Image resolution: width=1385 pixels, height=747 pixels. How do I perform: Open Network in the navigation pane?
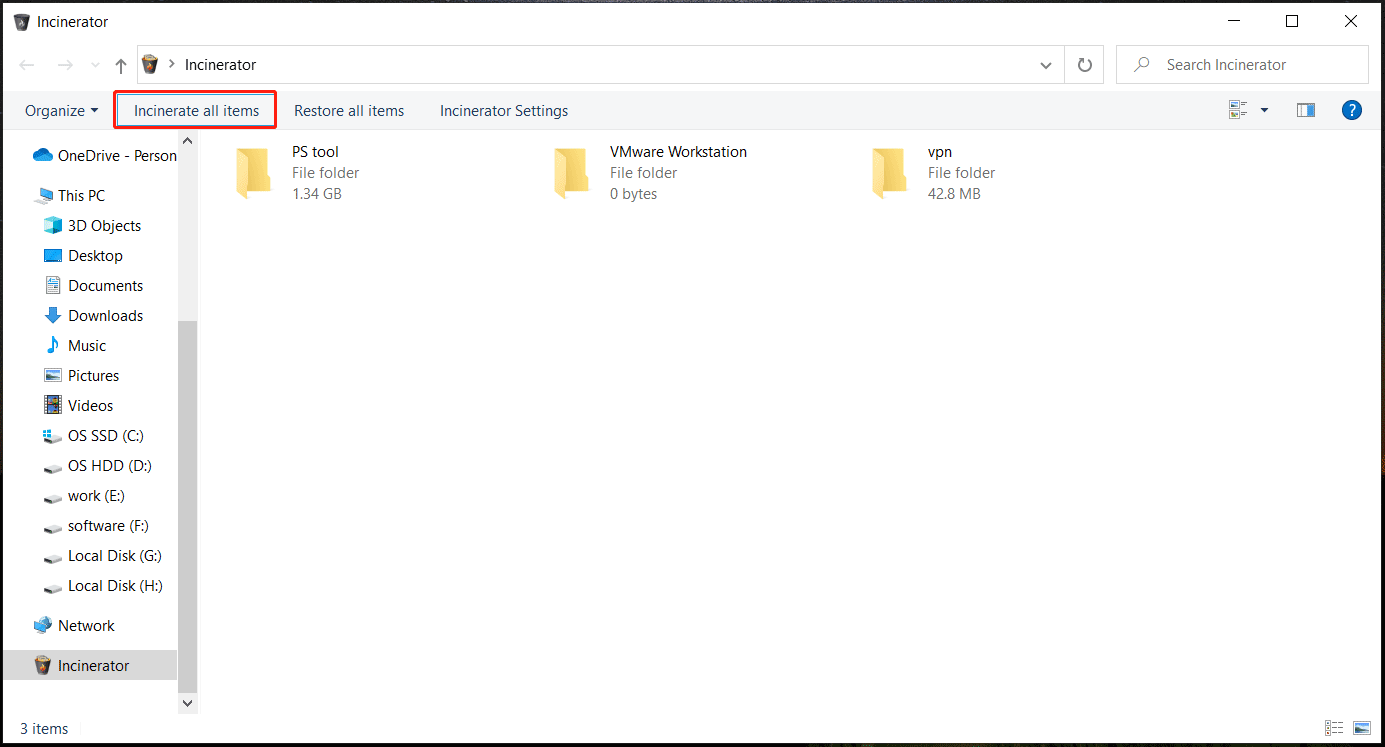pos(75,626)
